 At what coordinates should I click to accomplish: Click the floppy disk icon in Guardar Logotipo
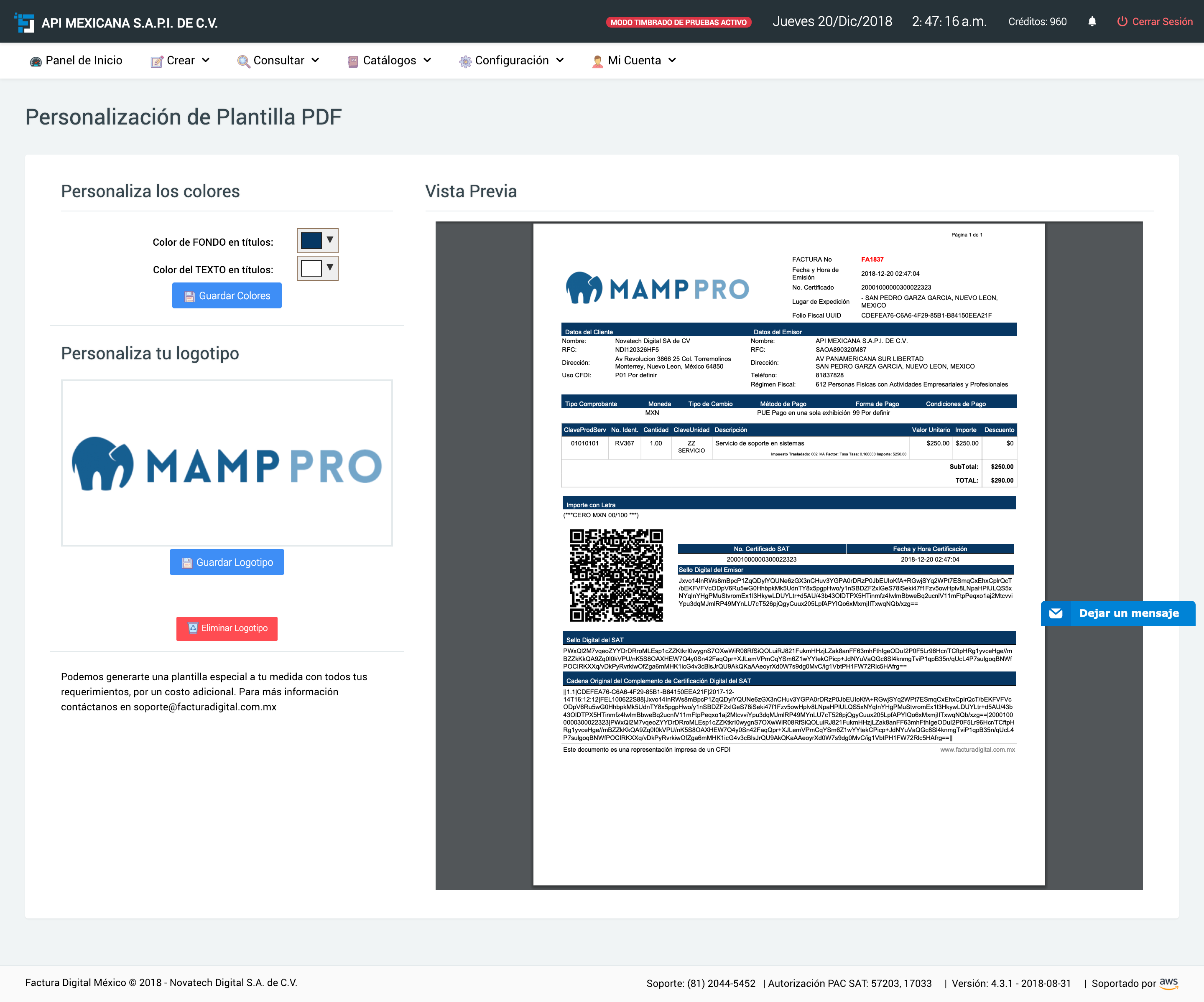[x=187, y=563]
